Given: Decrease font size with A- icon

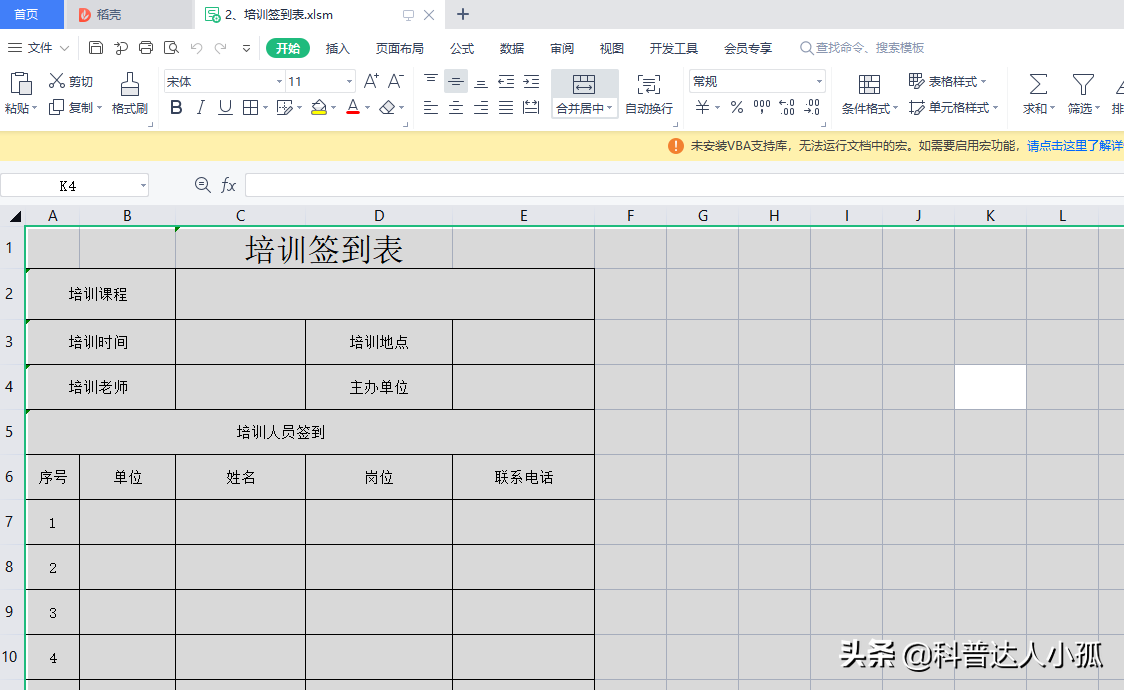Looking at the screenshot, I should tap(396, 81).
